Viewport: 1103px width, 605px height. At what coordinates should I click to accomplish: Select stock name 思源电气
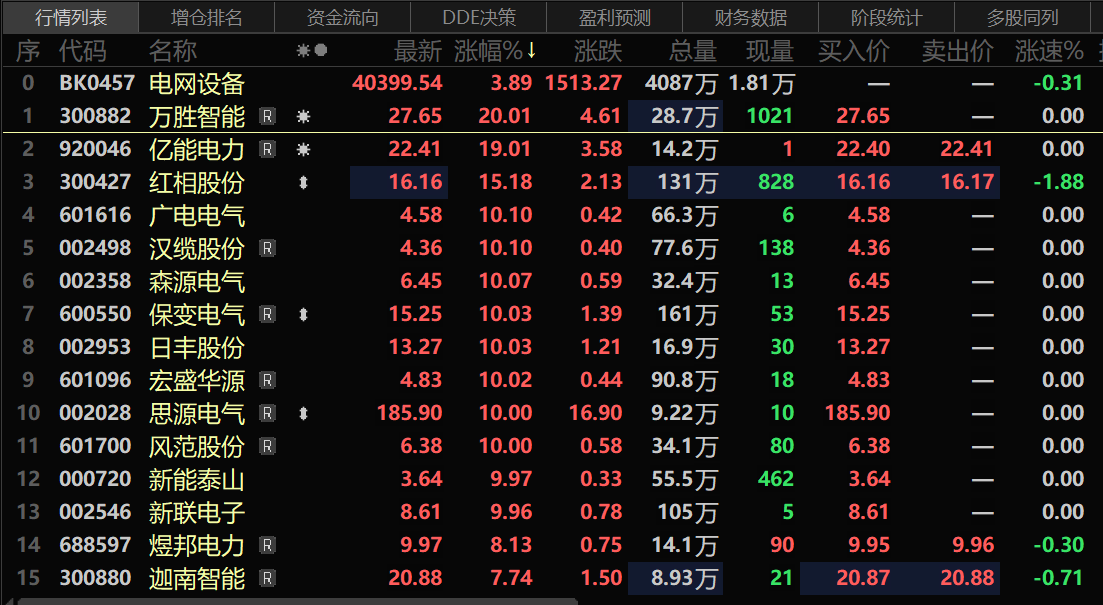[197, 413]
